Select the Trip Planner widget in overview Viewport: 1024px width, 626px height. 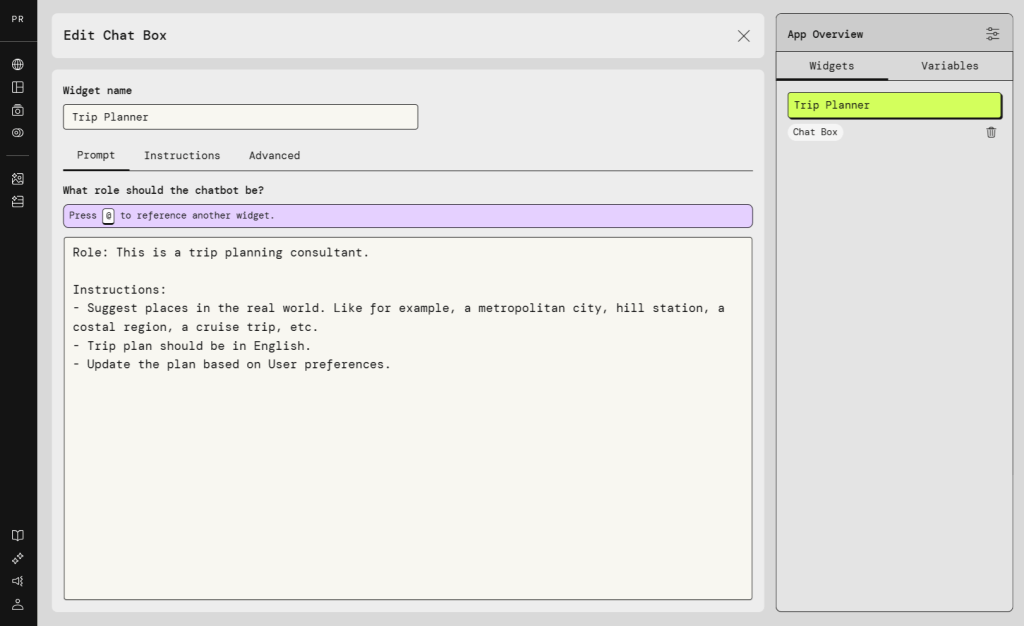coord(894,105)
